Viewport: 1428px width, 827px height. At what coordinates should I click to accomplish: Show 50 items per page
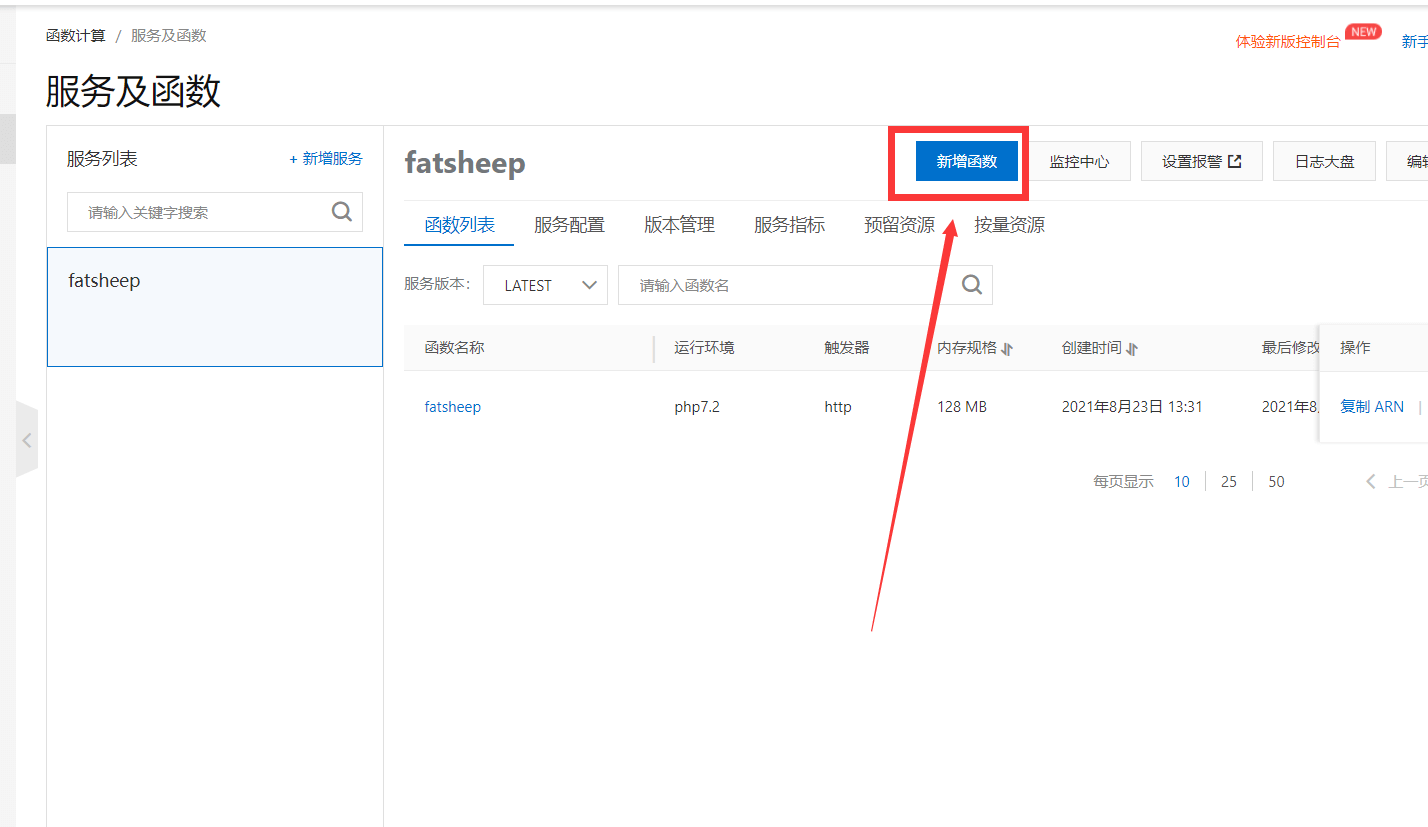(1277, 482)
